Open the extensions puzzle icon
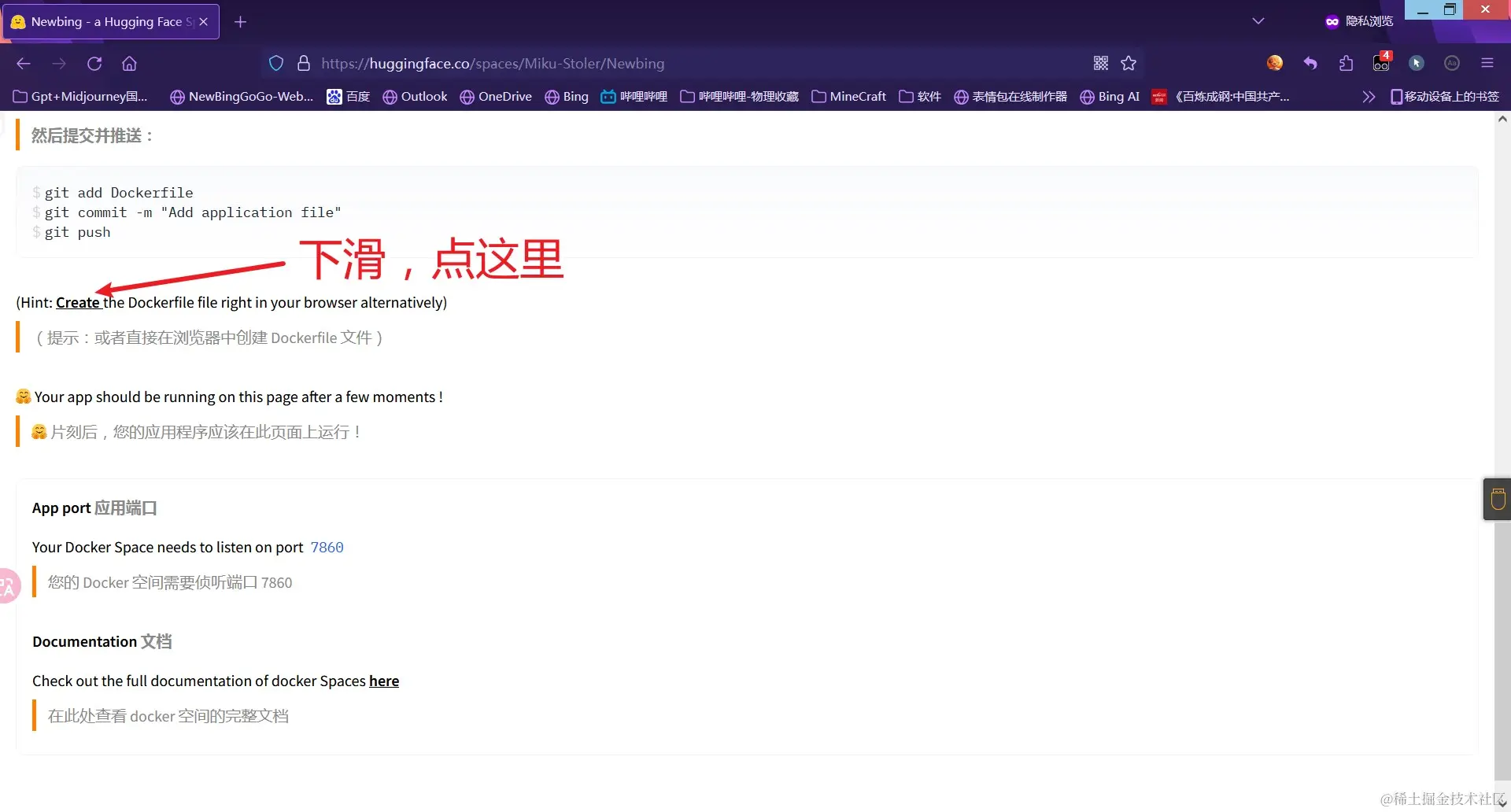The height and width of the screenshot is (812, 1511). pos(1346,64)
